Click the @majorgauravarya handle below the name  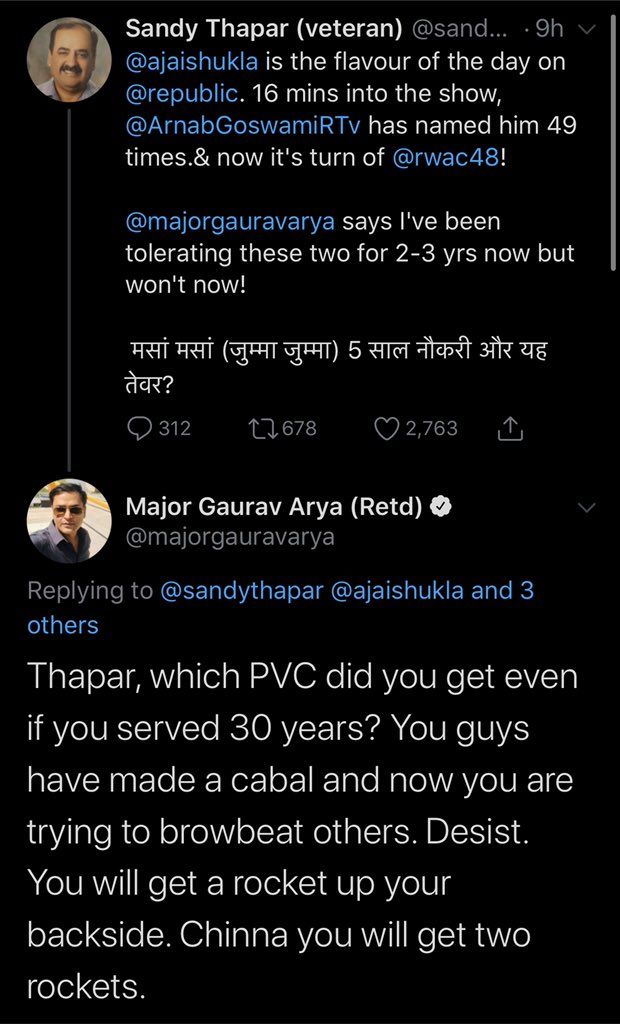(229, 537)
